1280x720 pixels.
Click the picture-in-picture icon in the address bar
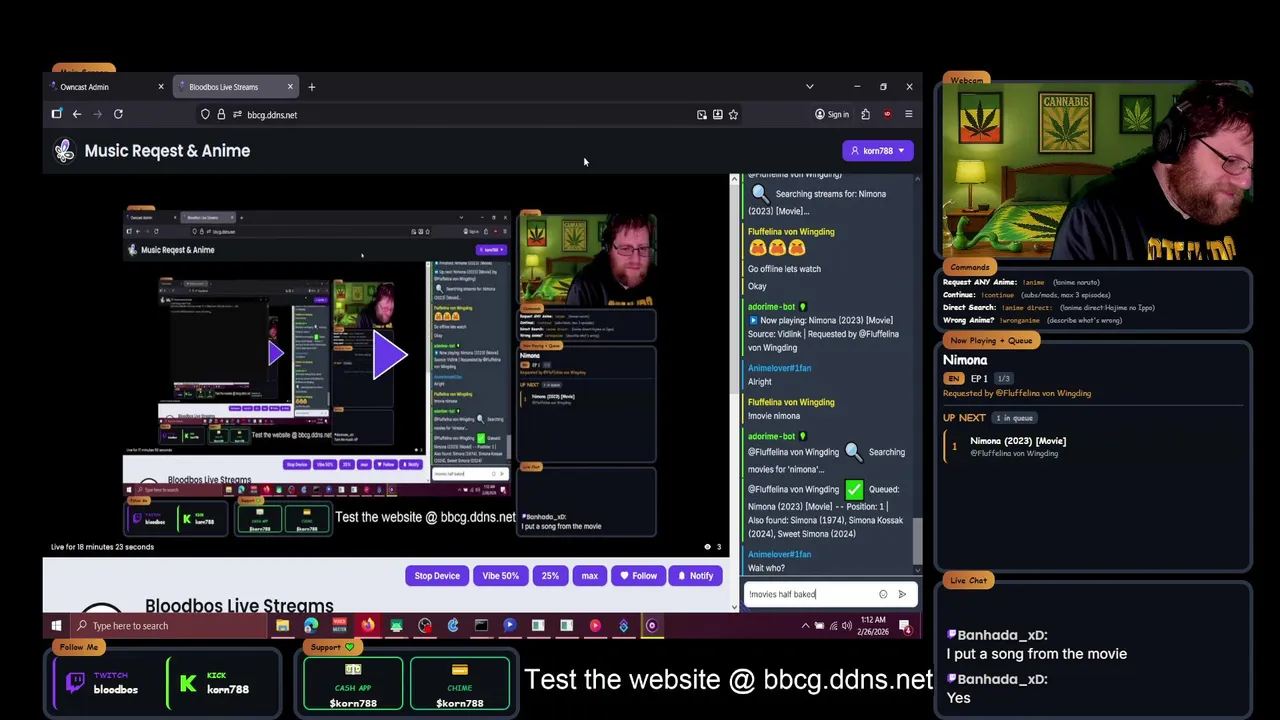click(701, 114)
